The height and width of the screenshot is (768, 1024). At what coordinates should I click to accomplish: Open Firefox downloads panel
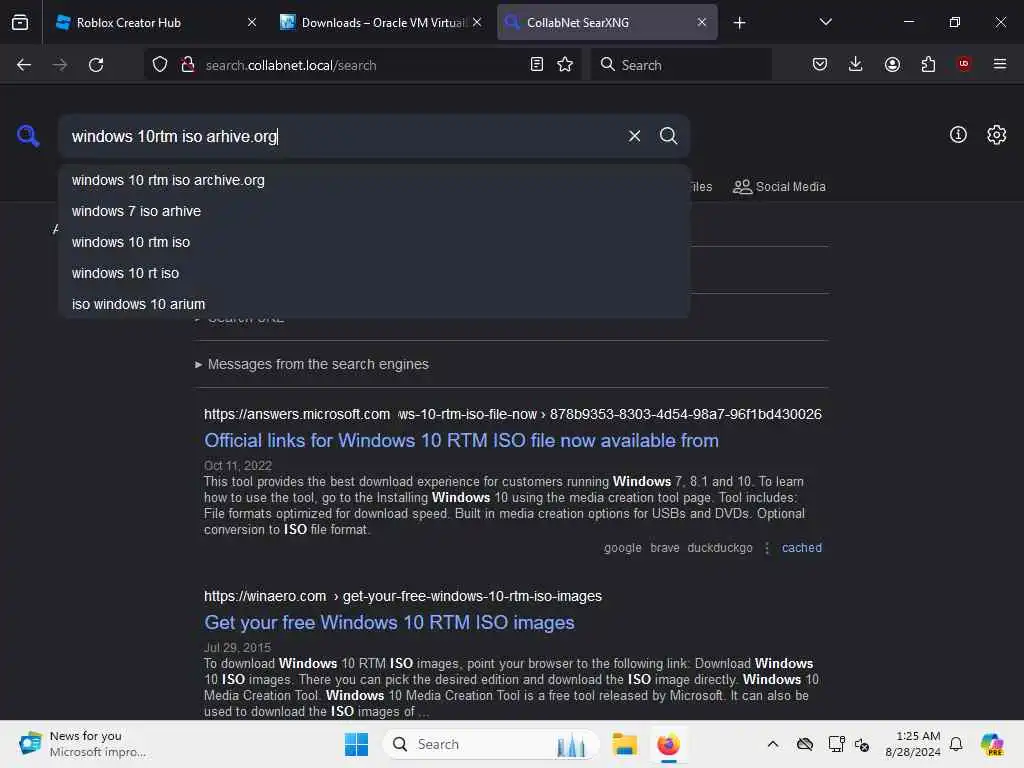[x=856, y=64]
